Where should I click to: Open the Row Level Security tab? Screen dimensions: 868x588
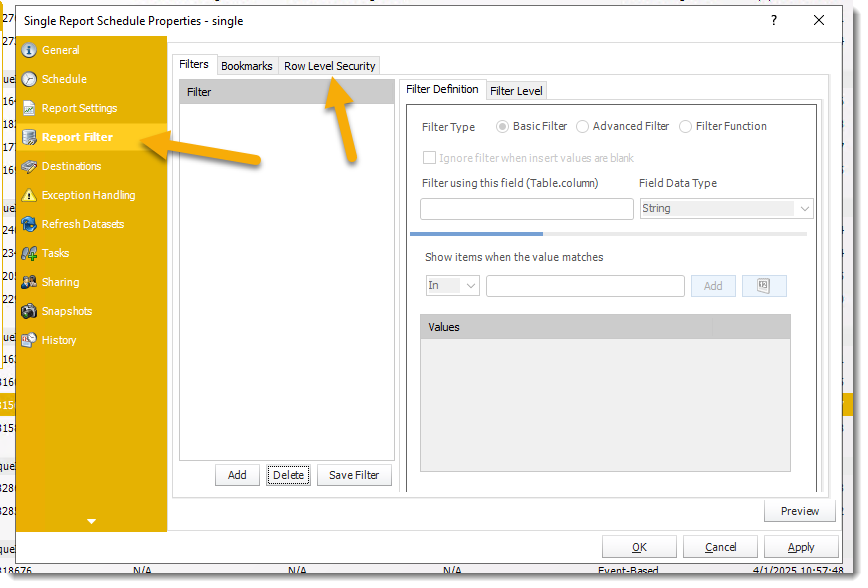click(x=329, y=66)
